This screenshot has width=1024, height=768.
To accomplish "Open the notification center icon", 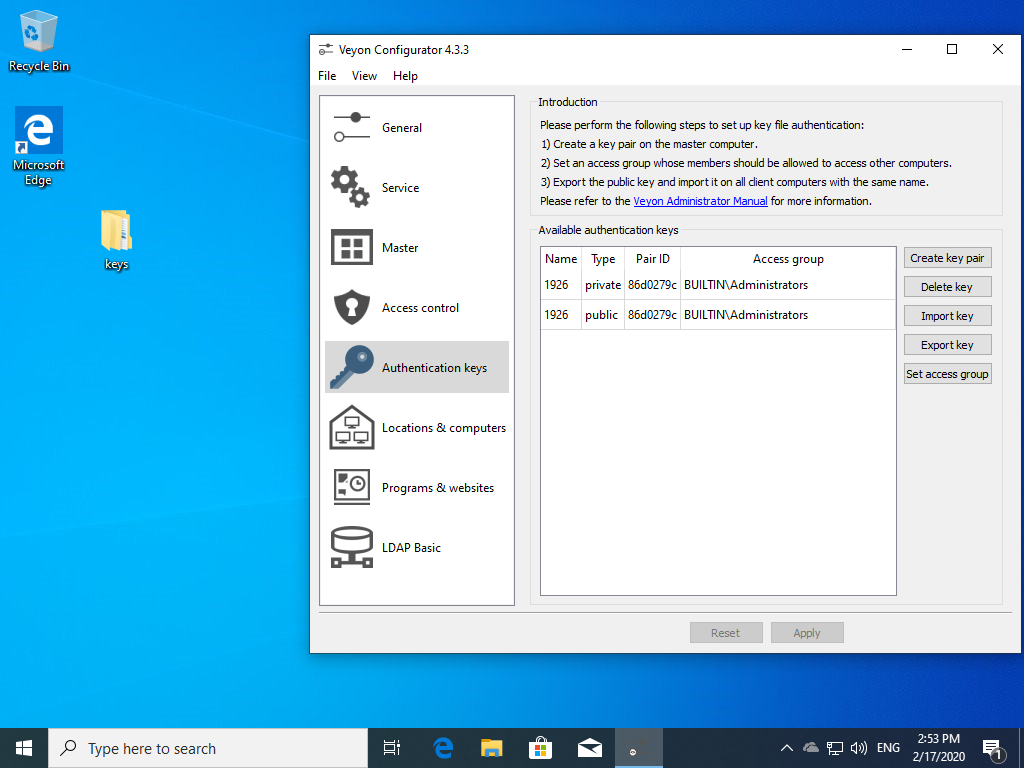I will (x=993, y=749).
